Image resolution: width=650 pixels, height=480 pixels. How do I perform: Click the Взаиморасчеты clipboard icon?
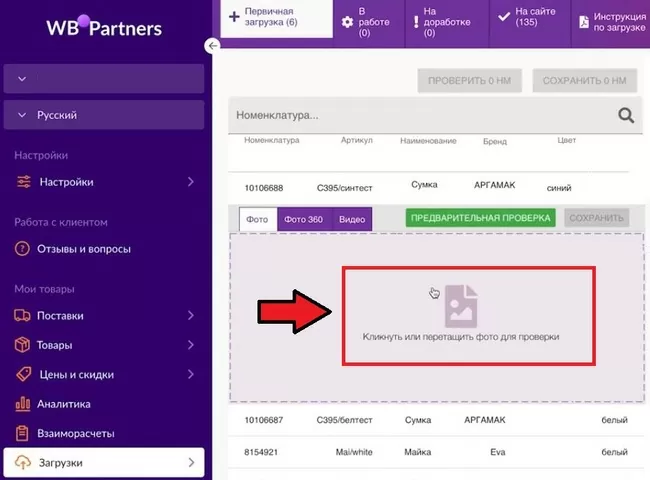tap(23, 434)
